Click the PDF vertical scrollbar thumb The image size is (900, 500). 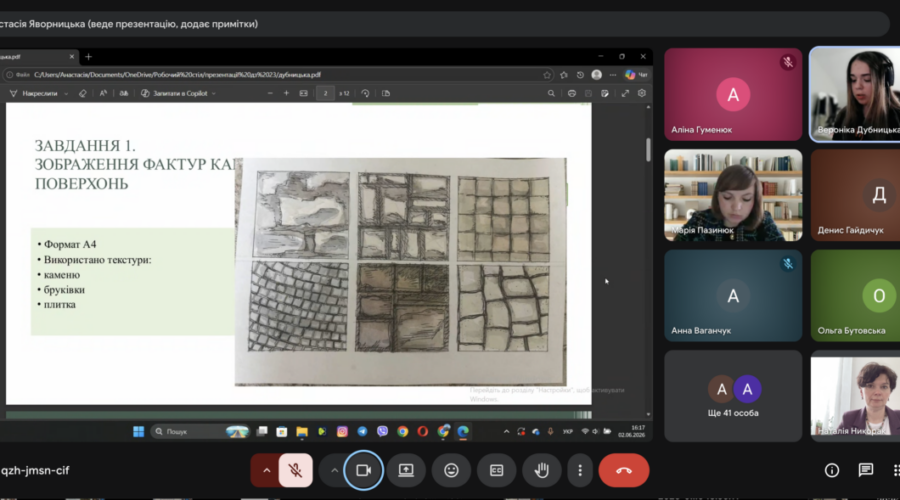coord(649,150)
